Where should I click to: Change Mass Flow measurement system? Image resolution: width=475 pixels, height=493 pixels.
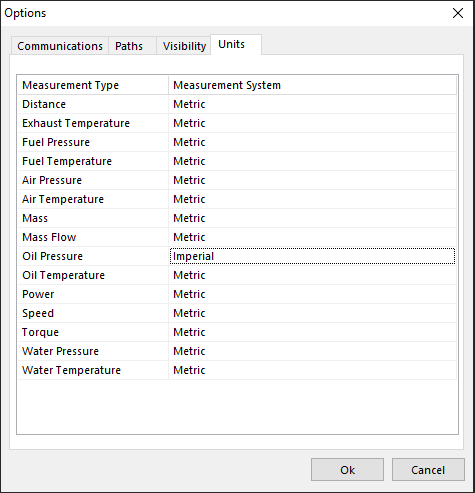tap(312, 237)
